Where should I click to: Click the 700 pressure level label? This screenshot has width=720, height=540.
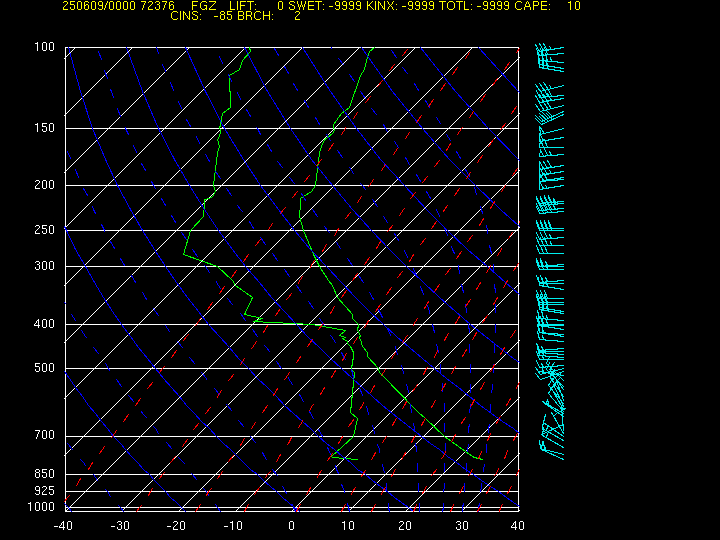[45, 435]
